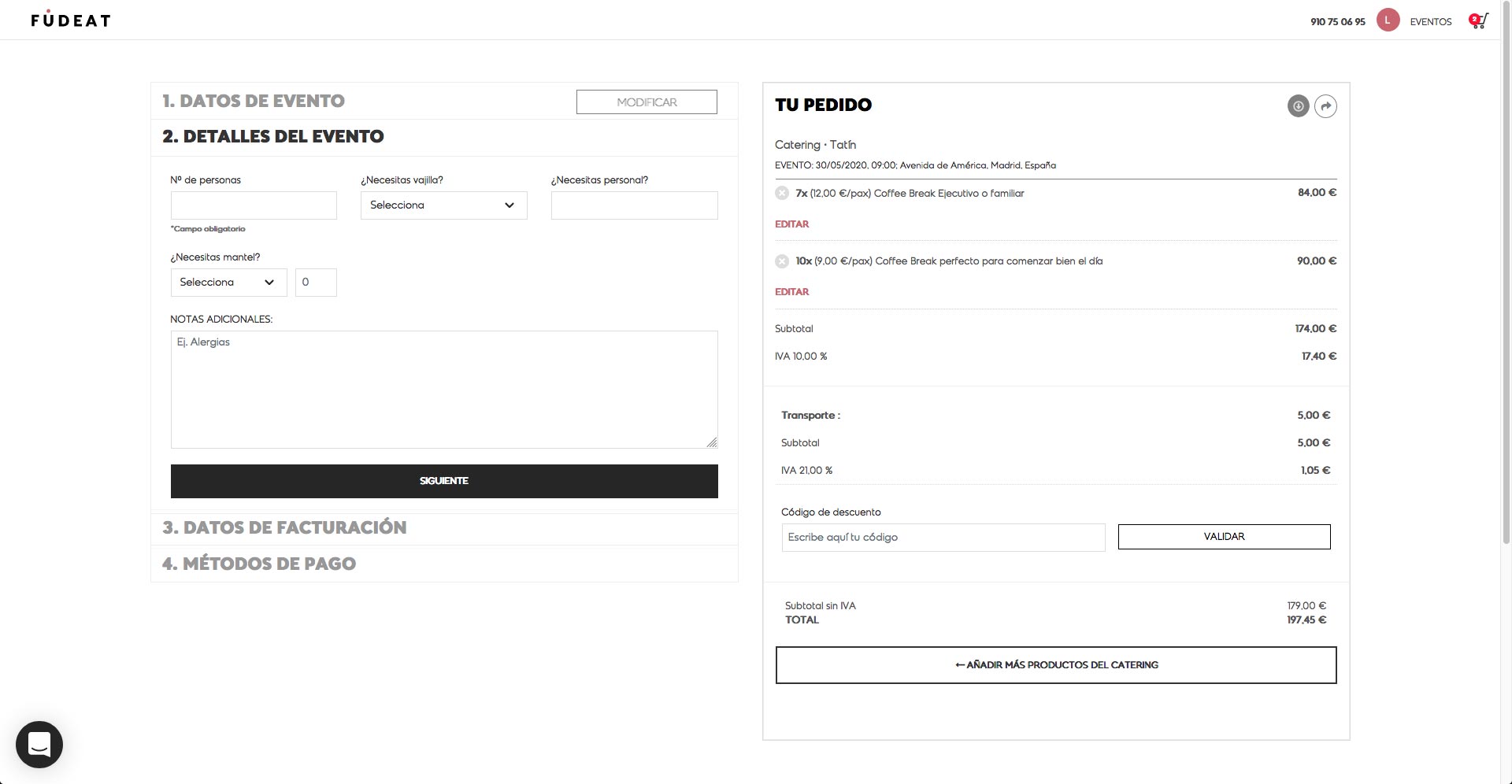Click the Modificar button

[647, 102]
